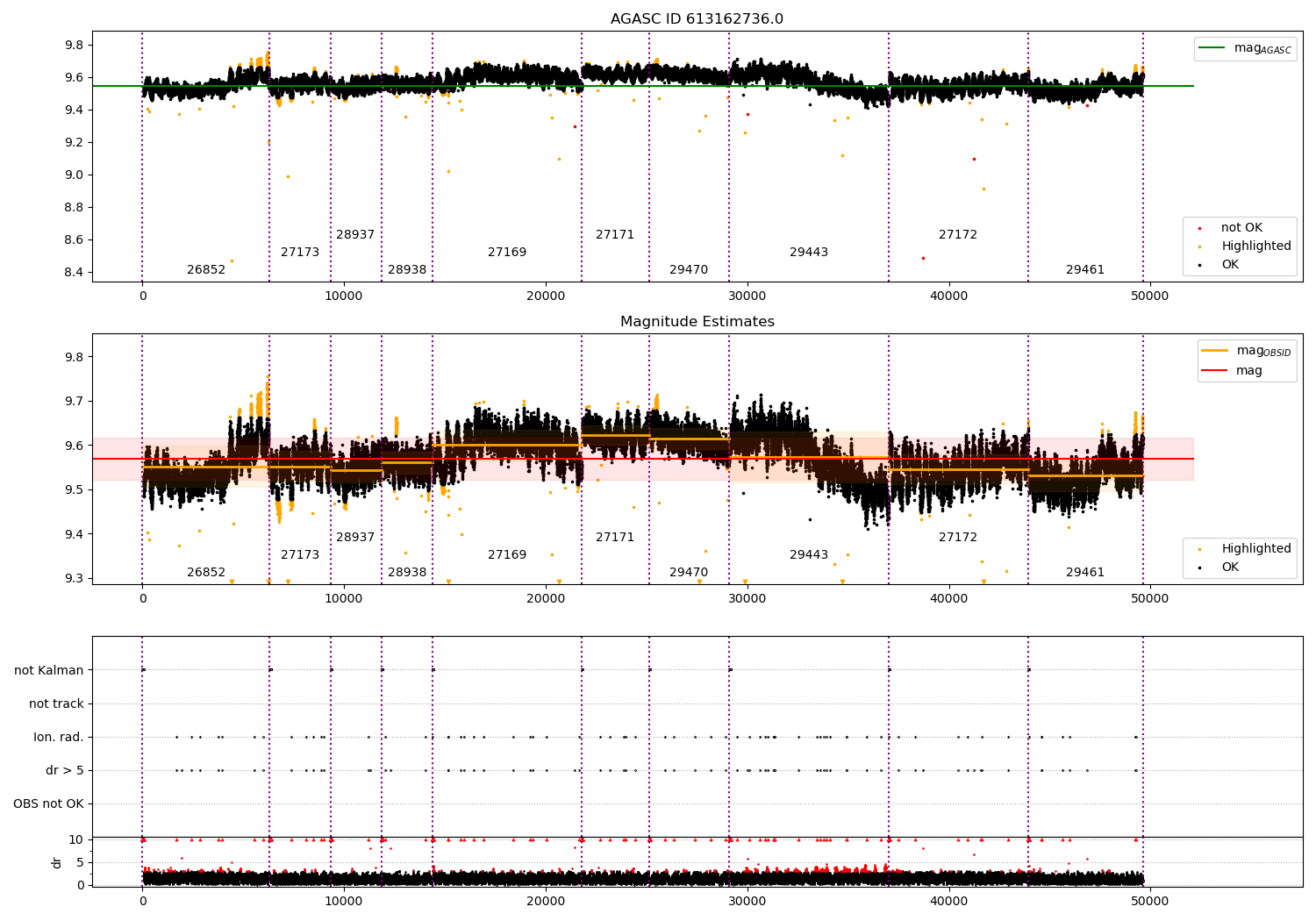Click y-tick 9.5 on Magnitude Estimates plot
The image size is (1316, 921).
point(73,490)
